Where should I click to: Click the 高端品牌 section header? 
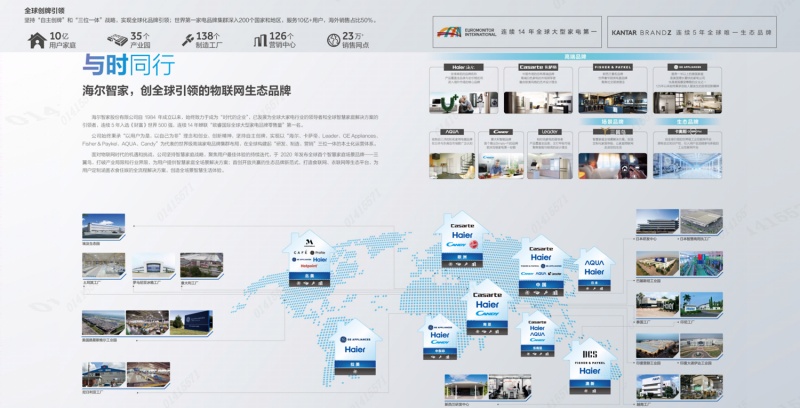[575, 57]
